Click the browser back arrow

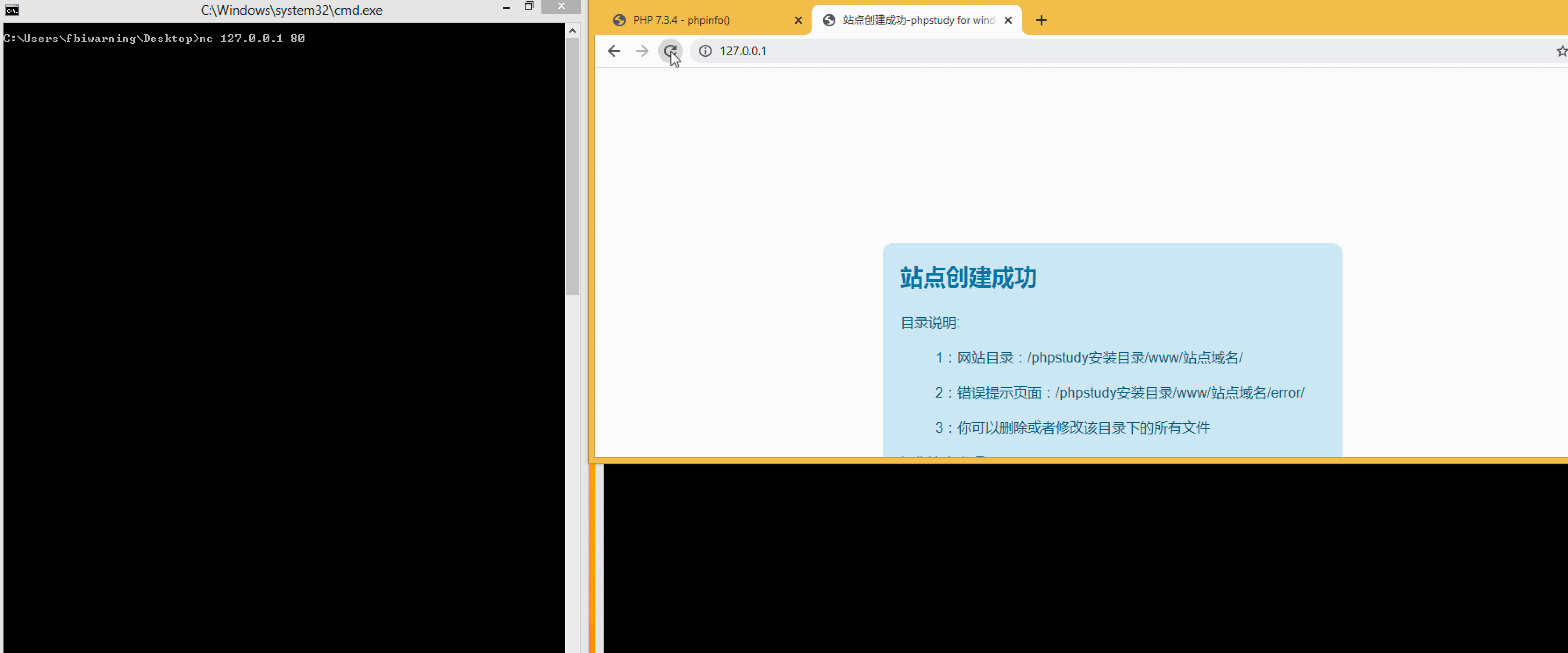614,51
